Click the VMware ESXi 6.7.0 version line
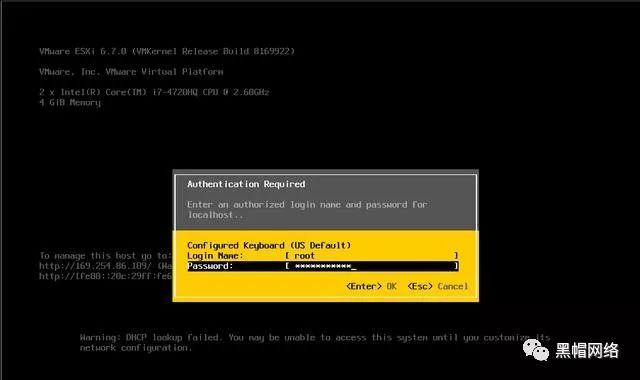The height and width of the screenshot is (380, 640). pos(167,51)
